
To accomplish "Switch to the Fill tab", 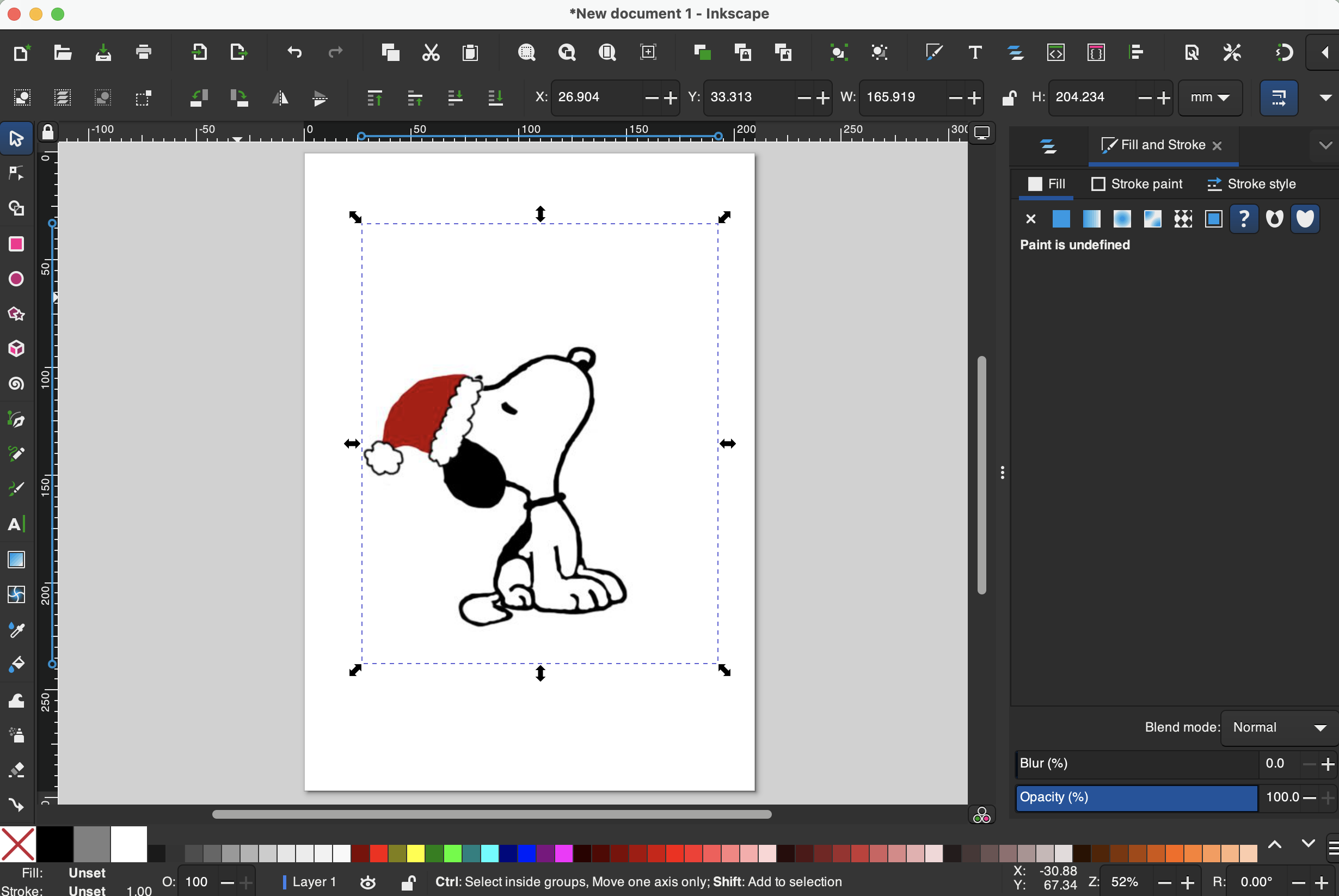I will tap(1047, 184).
